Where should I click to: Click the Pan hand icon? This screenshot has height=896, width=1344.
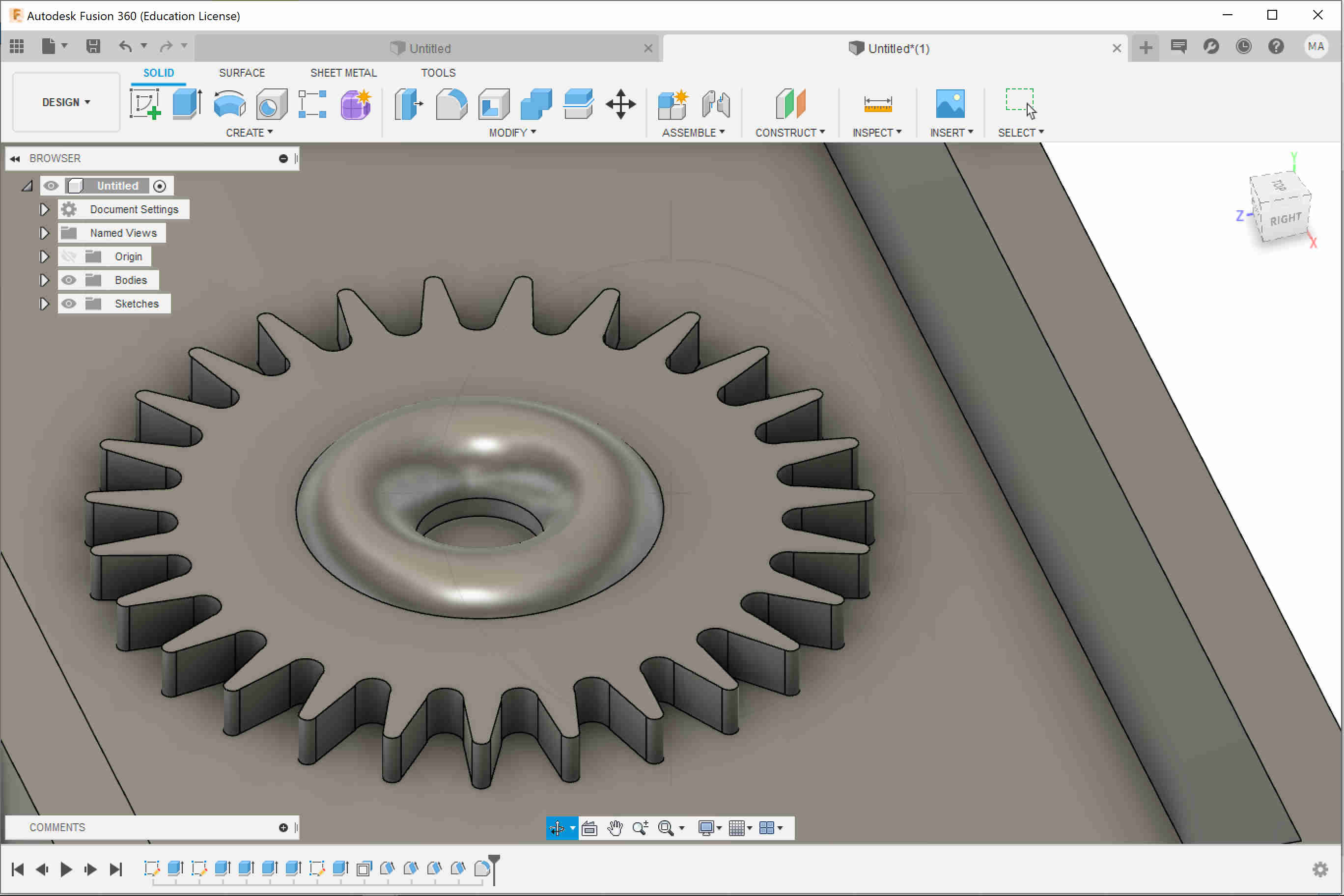(x=615, y=828)
